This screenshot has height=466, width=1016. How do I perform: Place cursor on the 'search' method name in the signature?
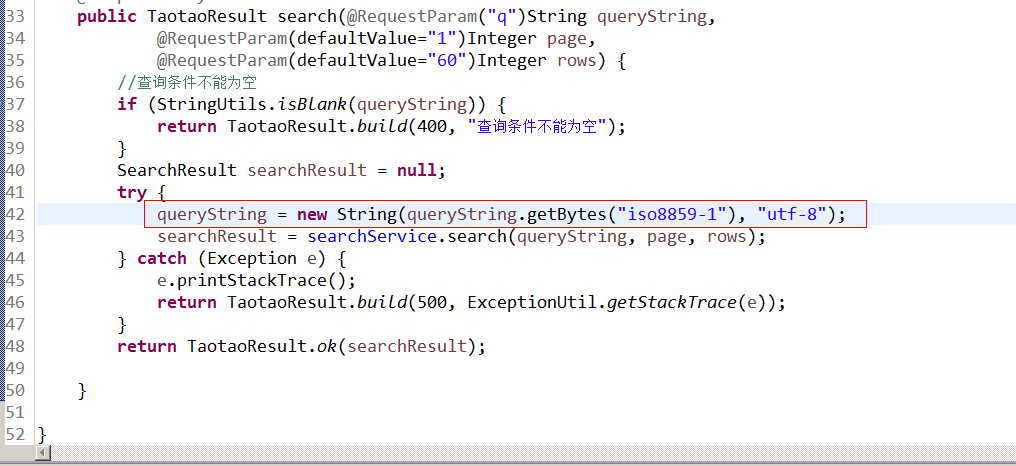coord(308,16)
